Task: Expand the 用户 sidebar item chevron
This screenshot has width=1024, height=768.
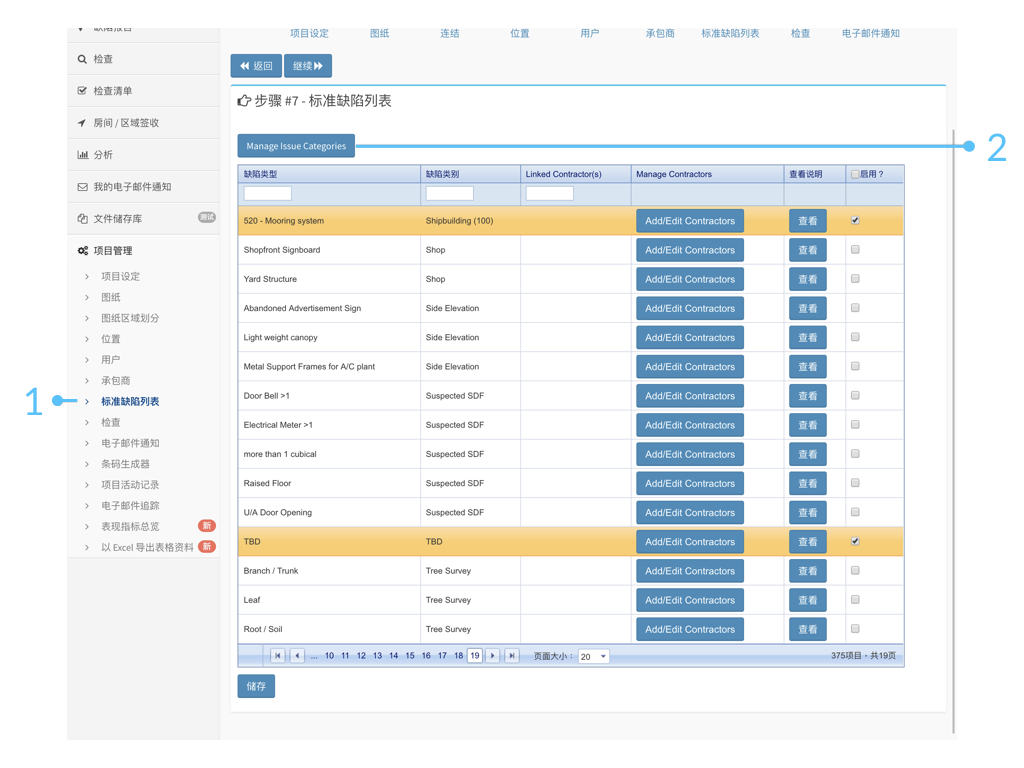Action: 87,360
